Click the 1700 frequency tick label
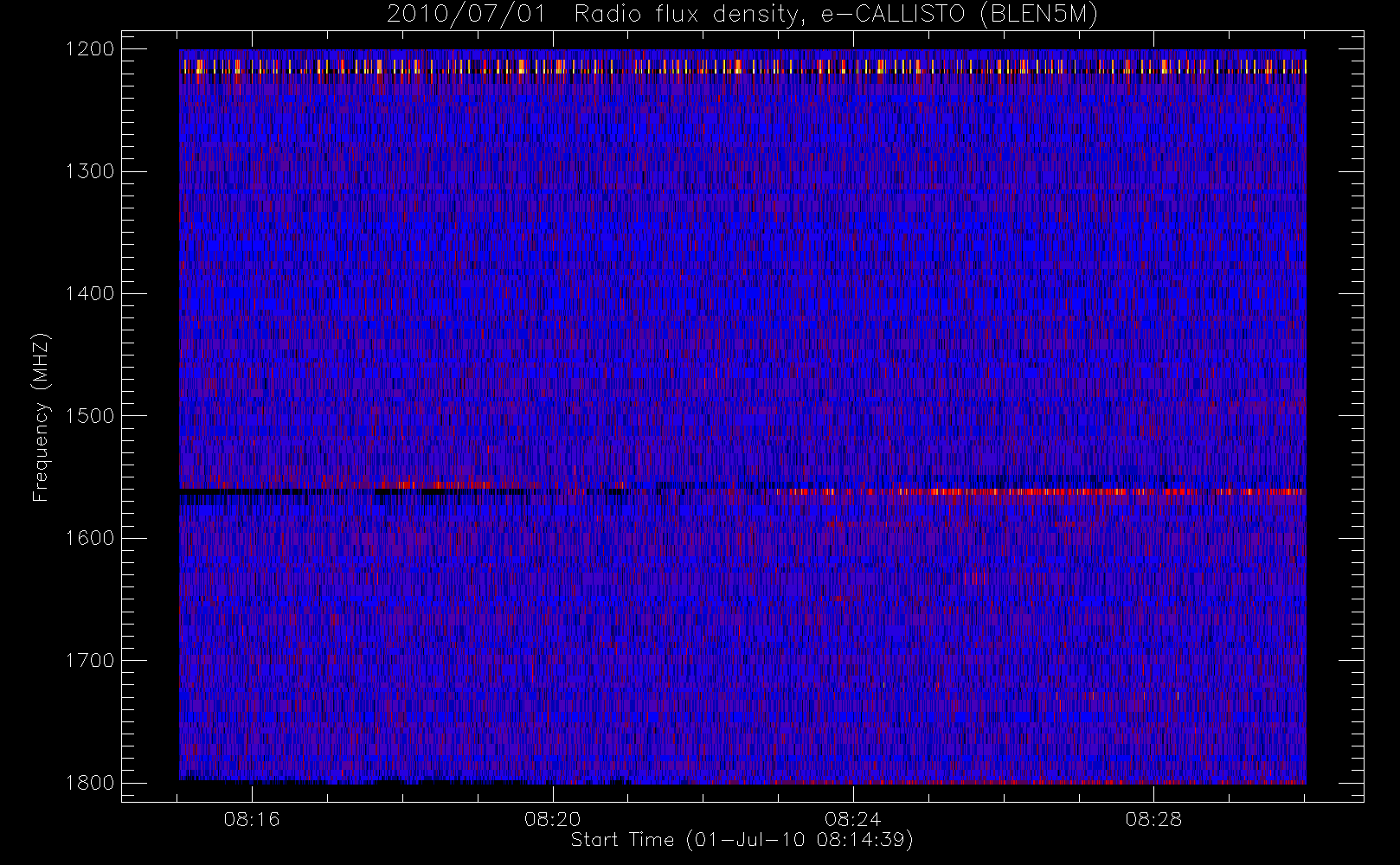1400x865 pixels. [90, 661]
